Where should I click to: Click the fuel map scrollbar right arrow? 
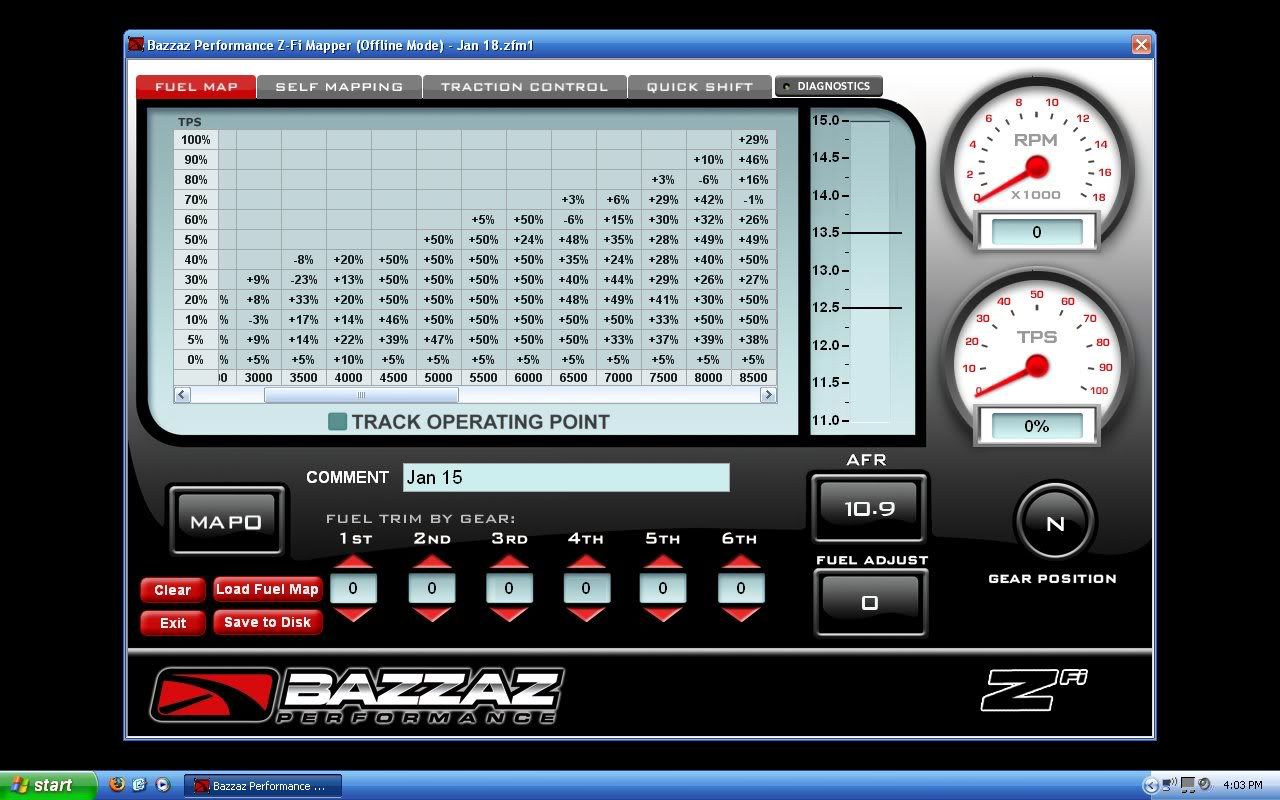[x=768, y=395]
